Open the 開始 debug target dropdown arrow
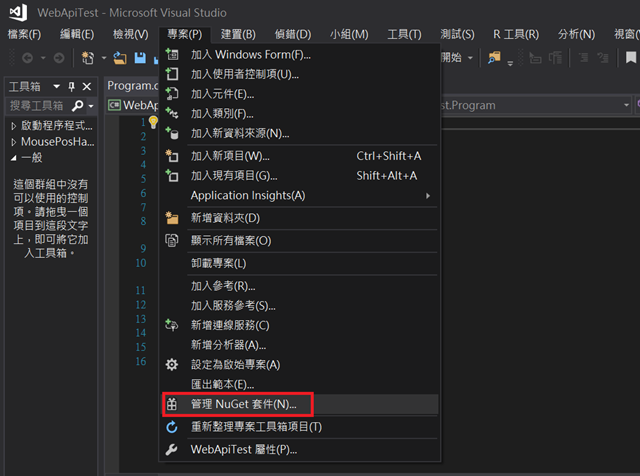 pyautogui.click(x=470, y=58)
